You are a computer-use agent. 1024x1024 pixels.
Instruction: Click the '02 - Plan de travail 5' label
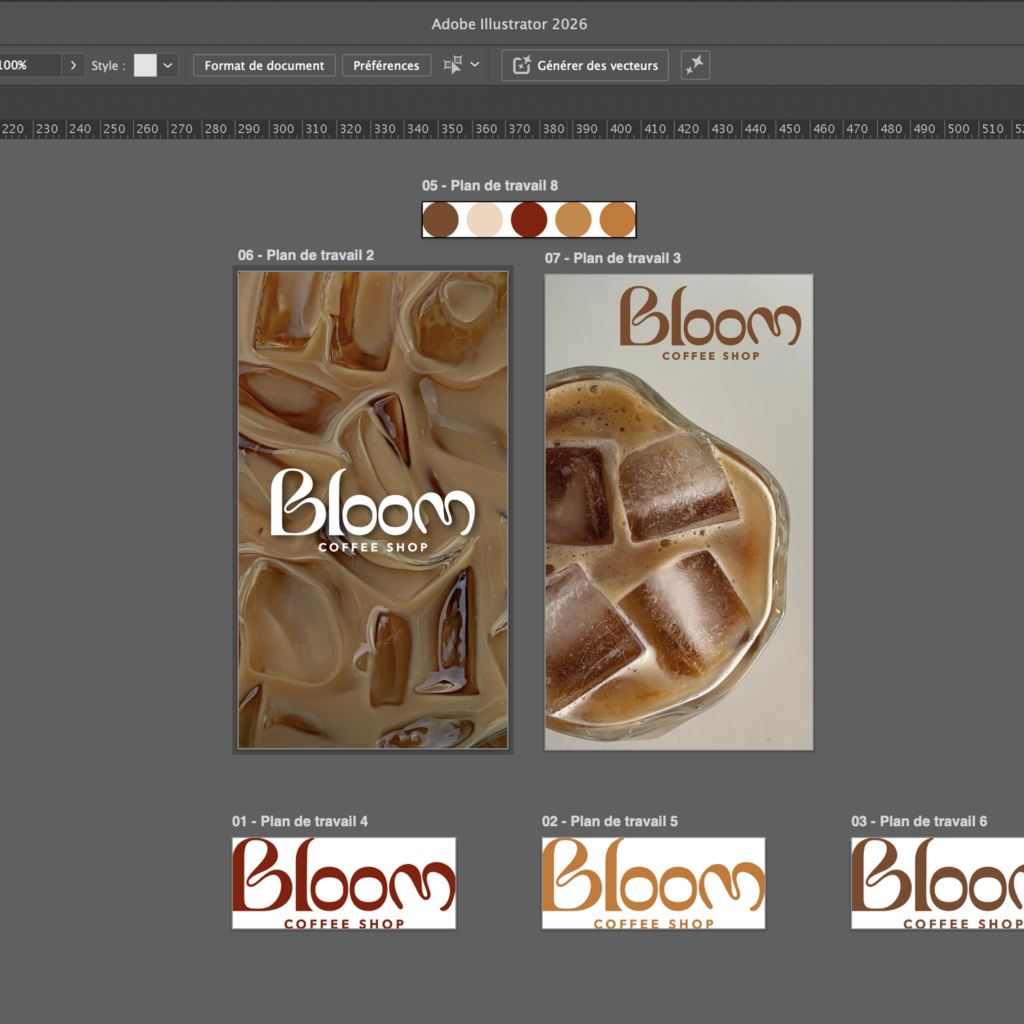(610, 821)
